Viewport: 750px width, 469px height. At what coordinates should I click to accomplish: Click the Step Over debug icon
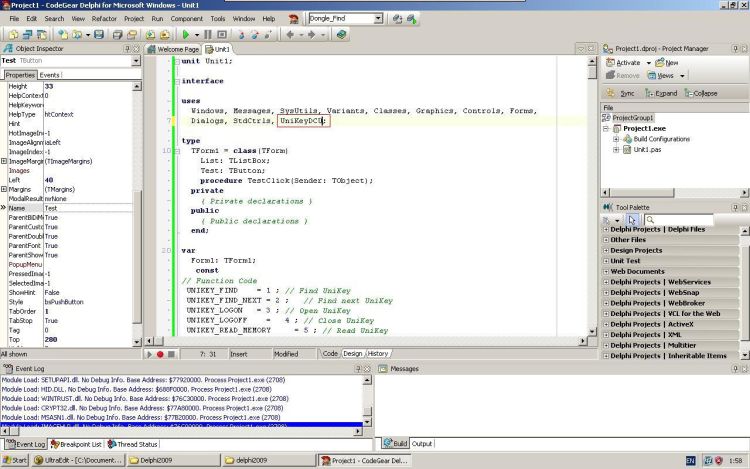pyautogui.click(x=254, y=34)
